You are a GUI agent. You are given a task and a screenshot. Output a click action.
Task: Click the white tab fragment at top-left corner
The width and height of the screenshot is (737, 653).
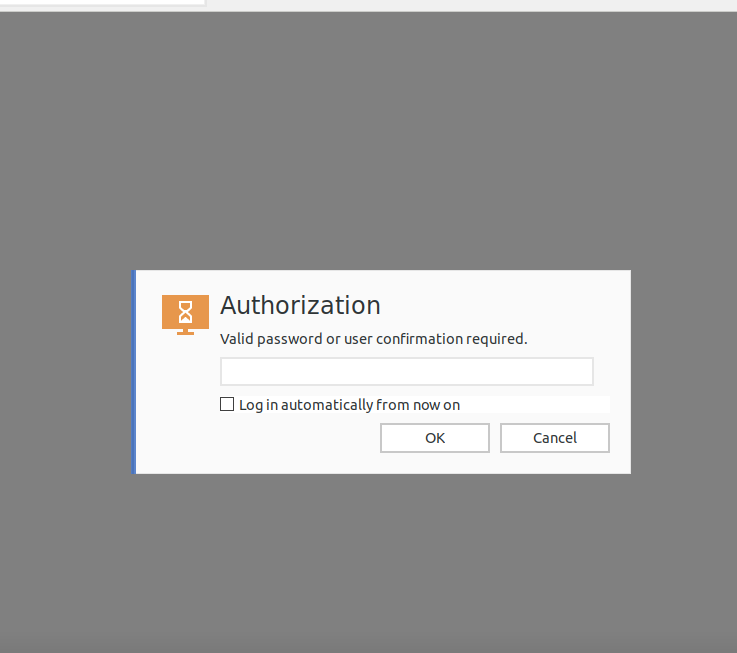(x=100, y=3)
